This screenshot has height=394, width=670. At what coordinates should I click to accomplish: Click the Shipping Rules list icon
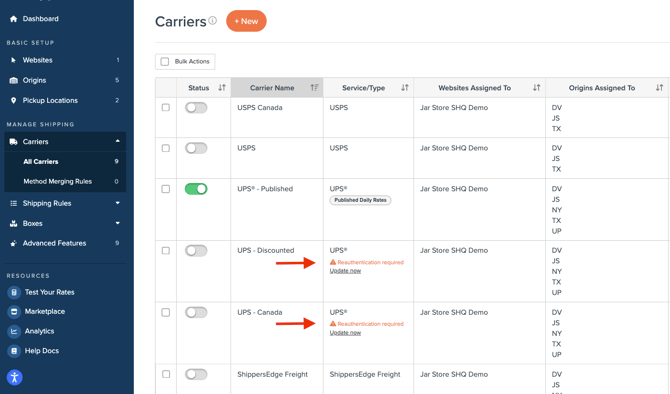coord(13,203)
